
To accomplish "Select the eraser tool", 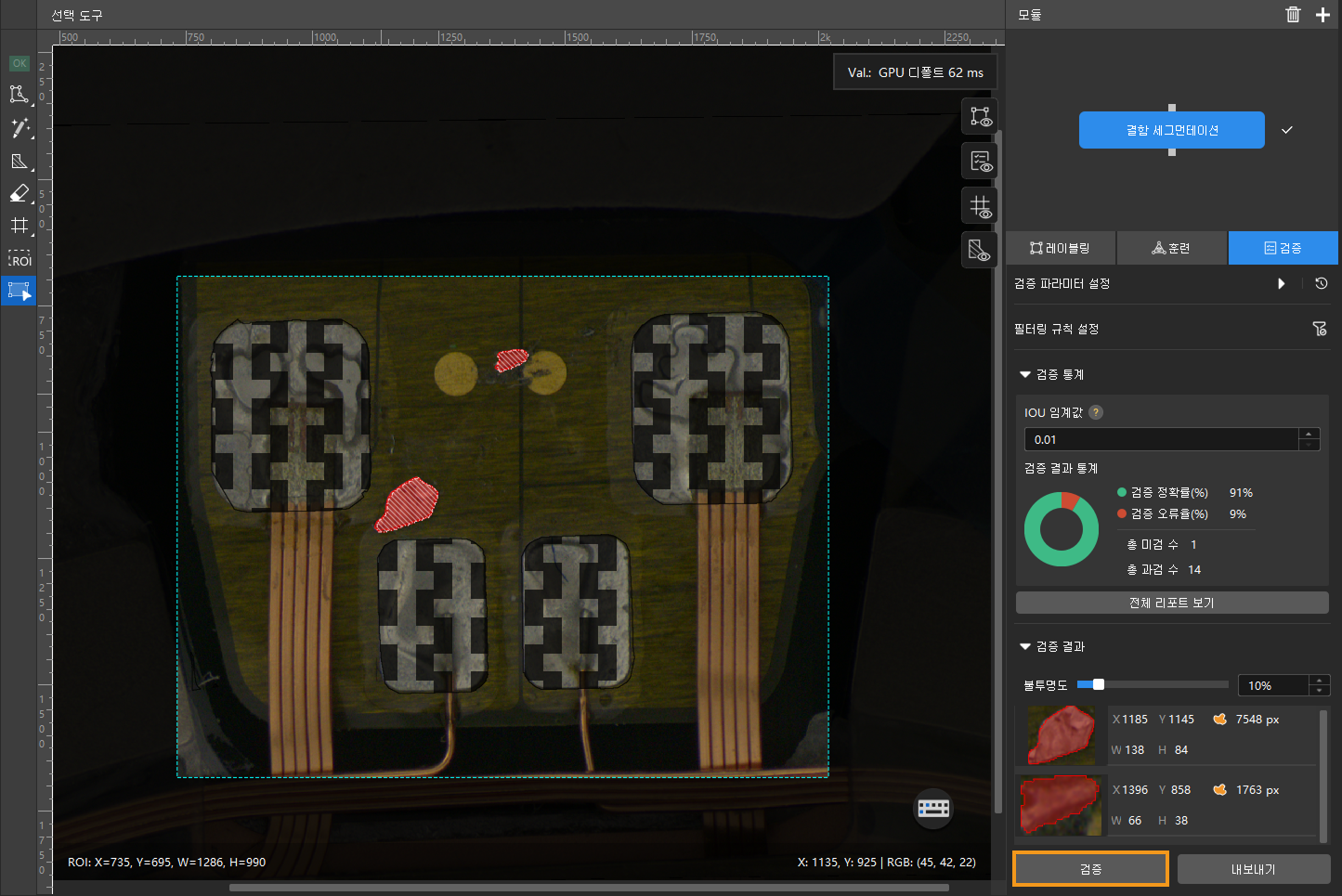I will (19, 193).
